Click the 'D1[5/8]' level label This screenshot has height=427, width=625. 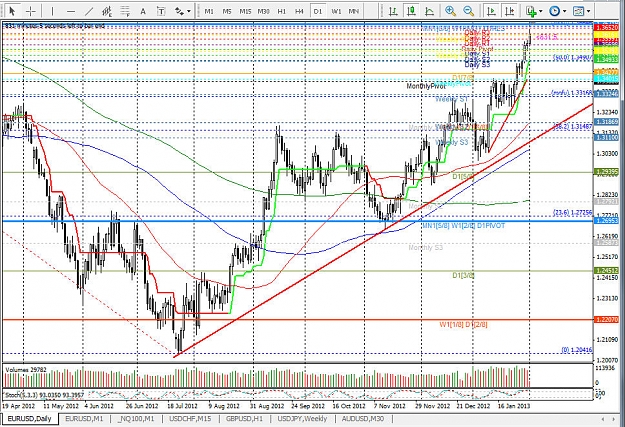coord(463,176)
